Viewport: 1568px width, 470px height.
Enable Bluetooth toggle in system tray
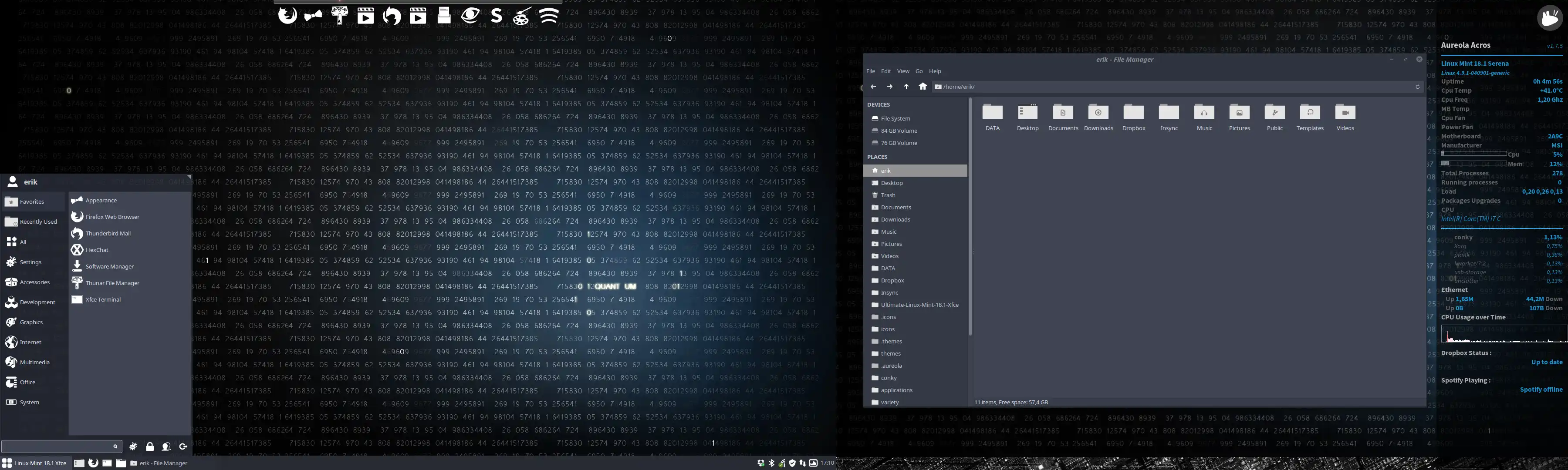tap(771, 463)
